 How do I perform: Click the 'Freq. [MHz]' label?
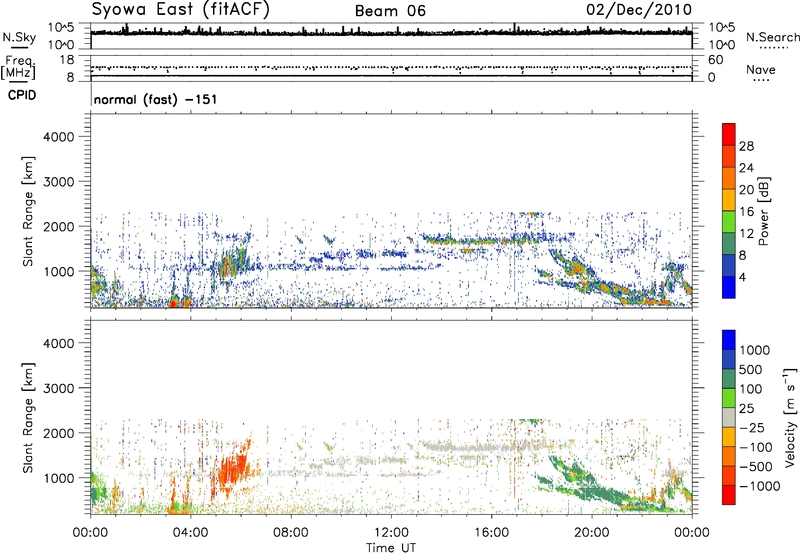tap(19, 68)
